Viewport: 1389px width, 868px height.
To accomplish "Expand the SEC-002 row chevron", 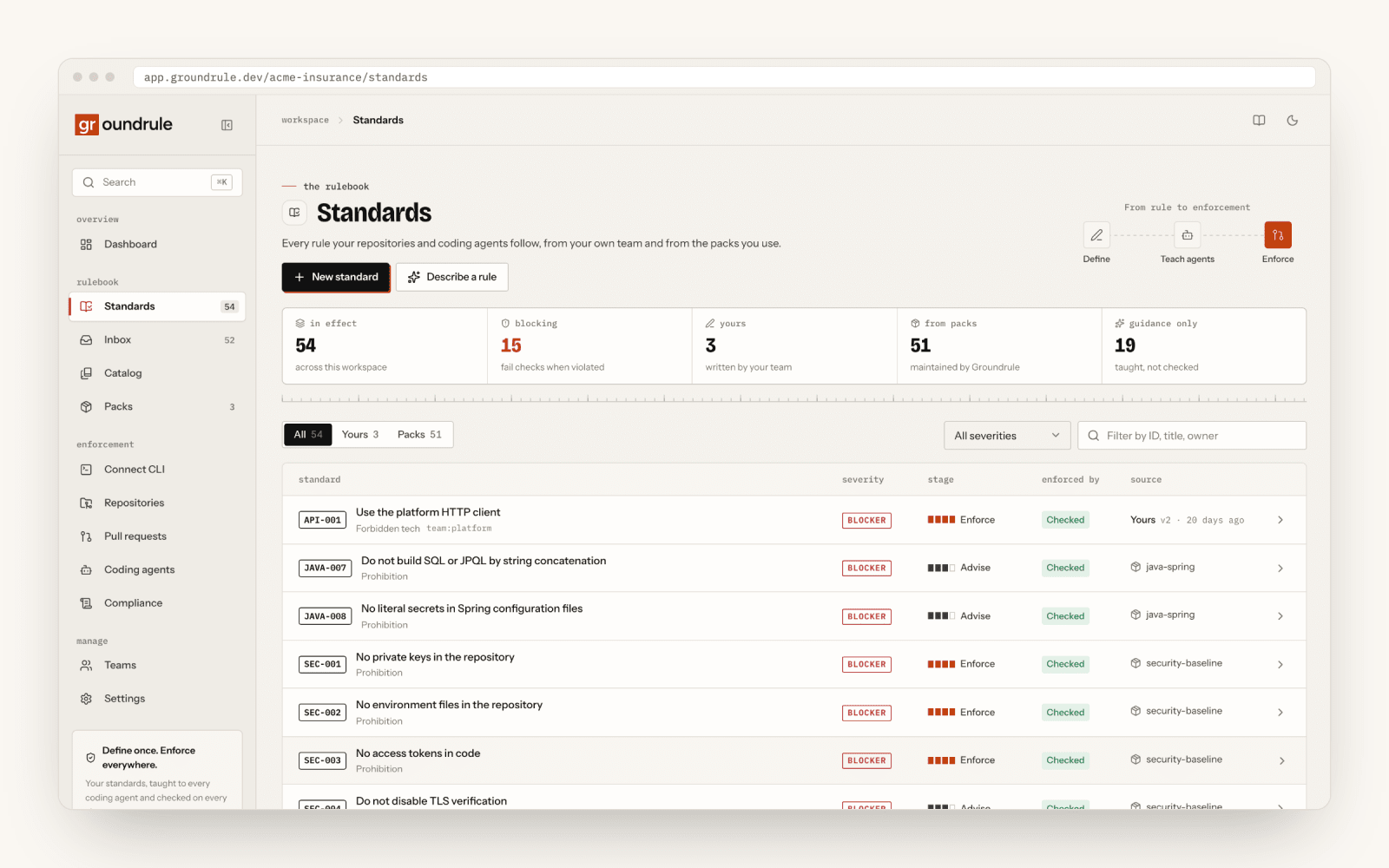I will point(1280,713).
